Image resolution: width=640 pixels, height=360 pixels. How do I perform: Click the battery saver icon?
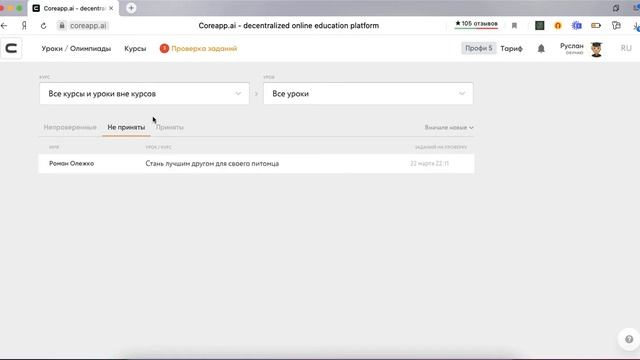coord(596,25)
